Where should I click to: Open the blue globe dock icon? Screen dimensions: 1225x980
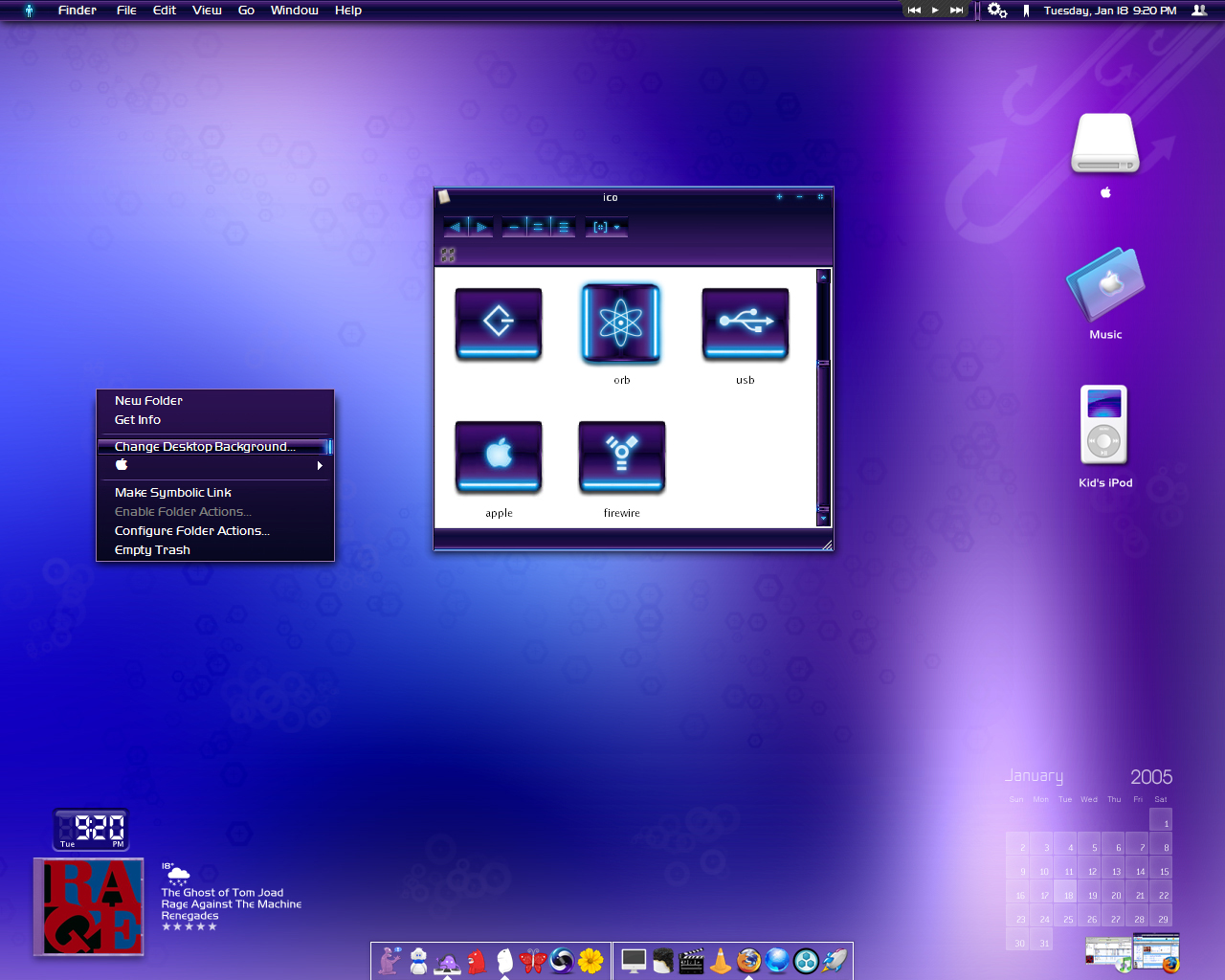pyautogui.click(x=777, y=960)
